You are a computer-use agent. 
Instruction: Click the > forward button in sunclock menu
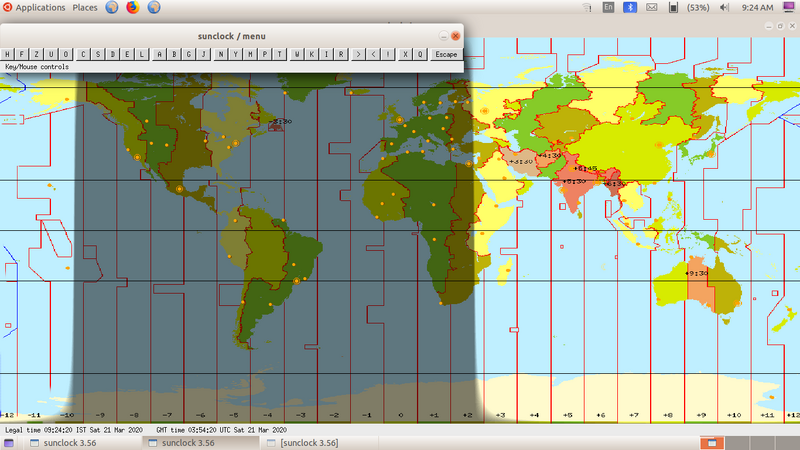(x=359, y=54)
